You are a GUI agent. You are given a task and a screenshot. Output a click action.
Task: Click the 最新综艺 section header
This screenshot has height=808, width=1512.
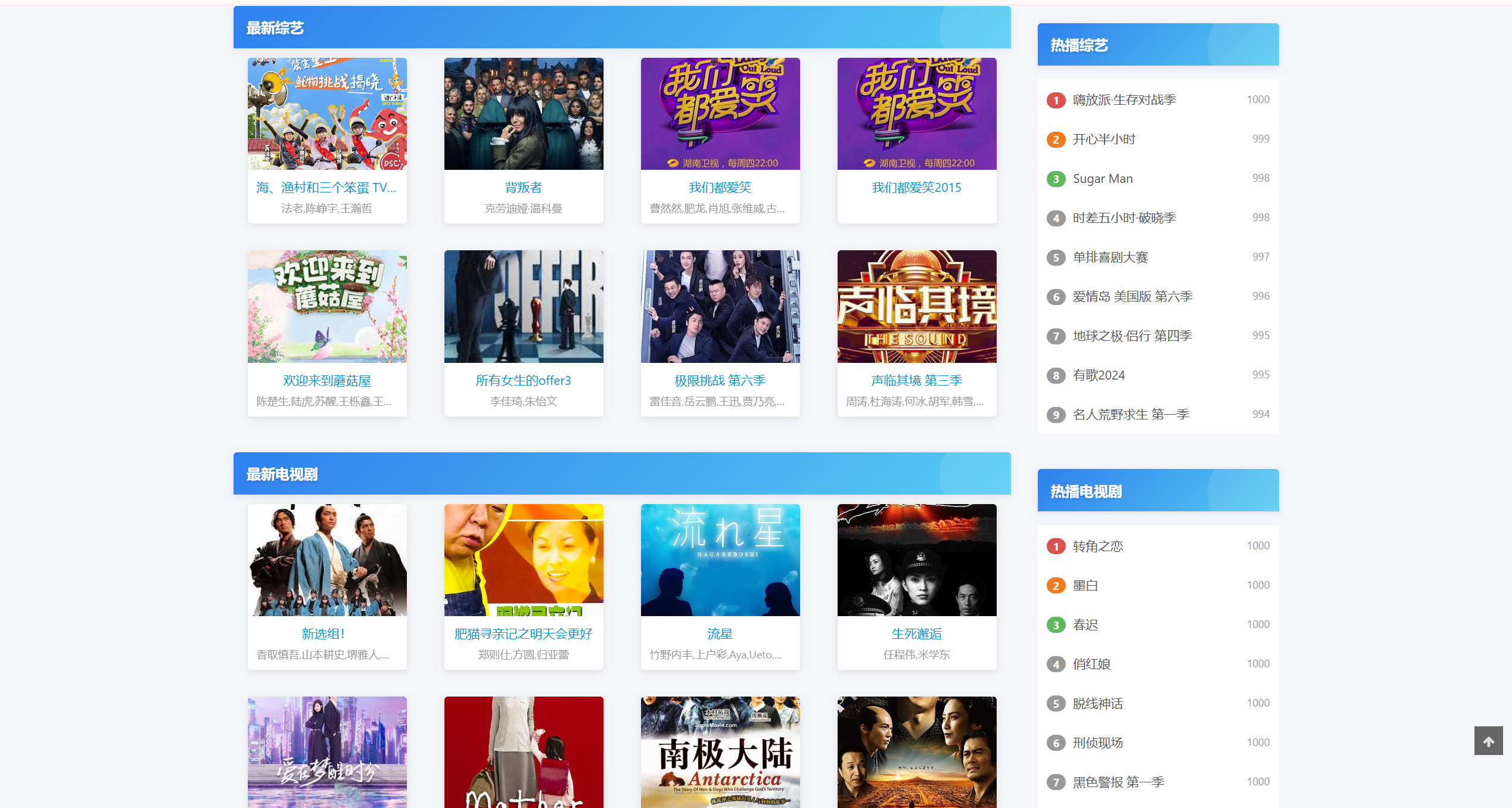click(x=275, y=28)
